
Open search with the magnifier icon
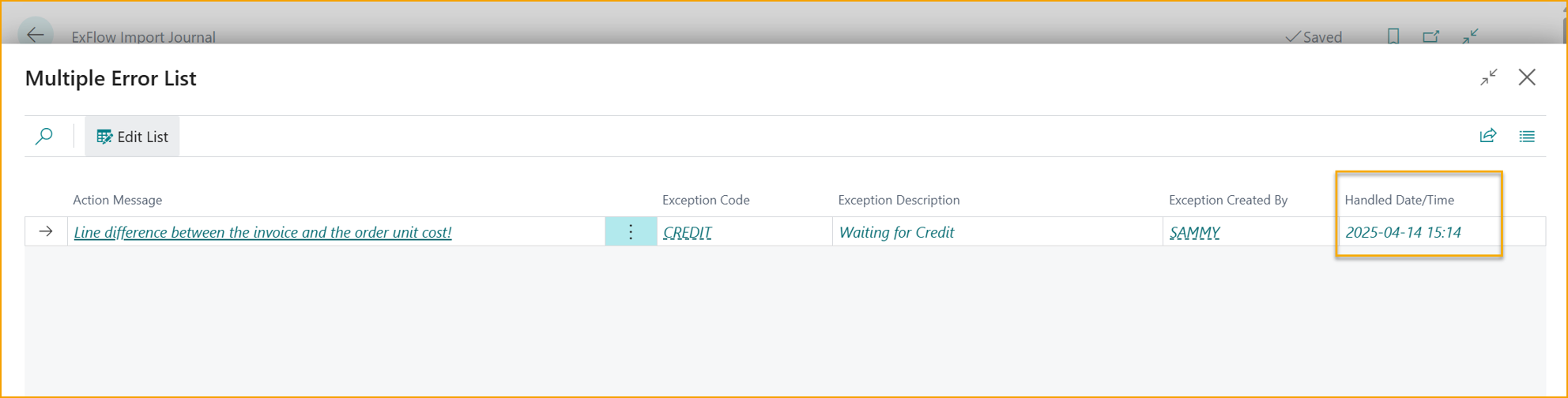click(44, 137)
